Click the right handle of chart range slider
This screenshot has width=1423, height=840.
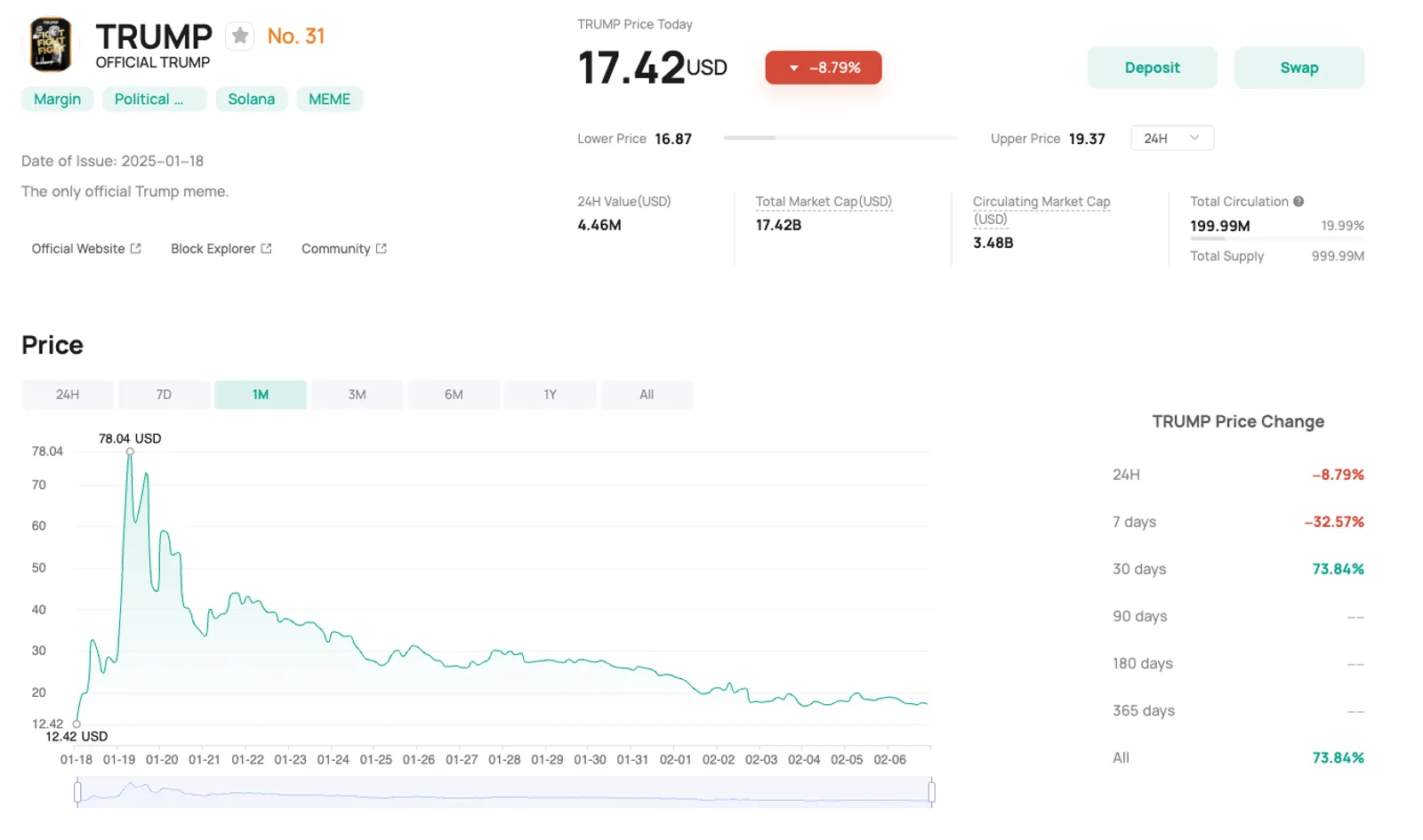tap(931, 791)
